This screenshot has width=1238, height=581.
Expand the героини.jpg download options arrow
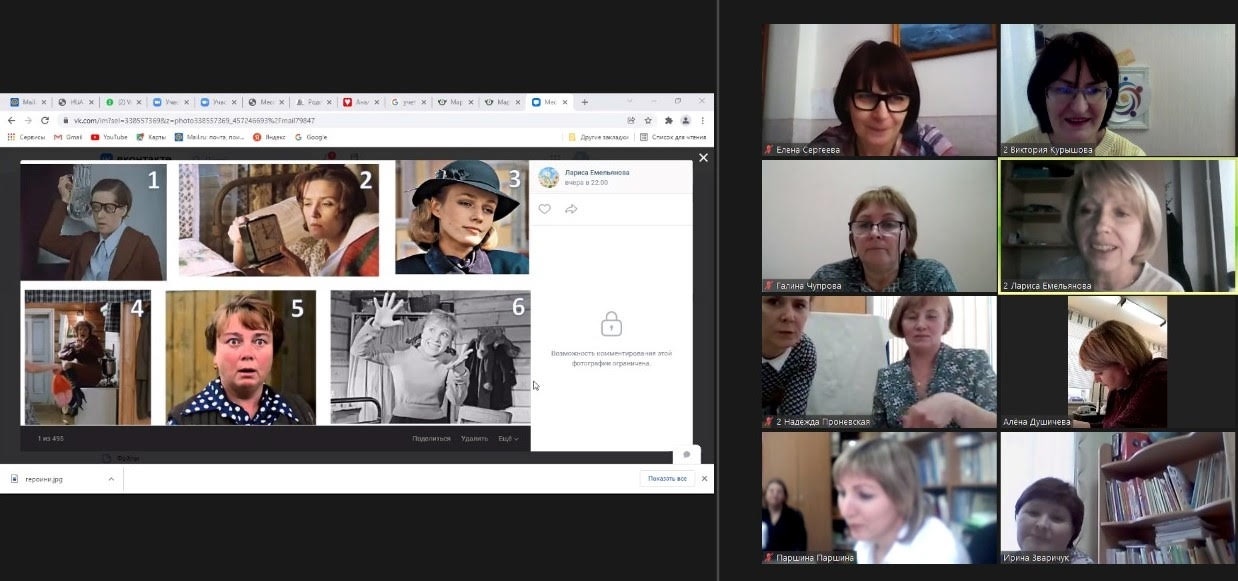click(111, 479)
